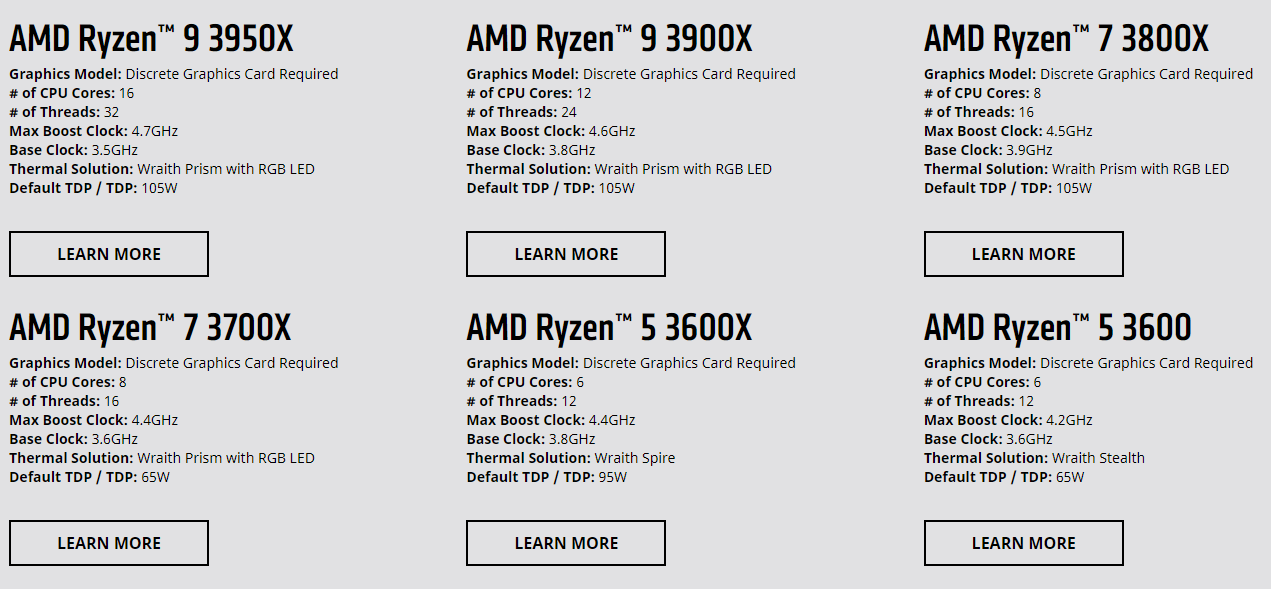Open Learn More for Ryzen 7 3800X
Viewport: 1271px width, 589px height.
(x=1023, y=254)
